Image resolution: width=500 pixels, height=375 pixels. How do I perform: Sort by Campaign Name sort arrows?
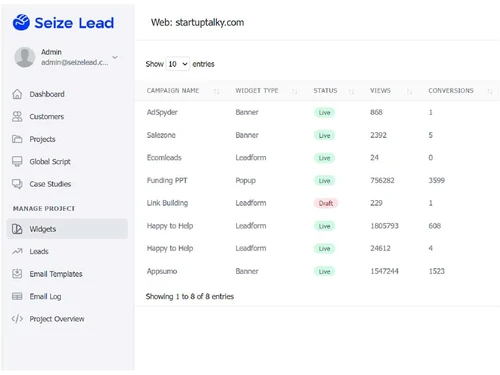click(x=217, y=91)
